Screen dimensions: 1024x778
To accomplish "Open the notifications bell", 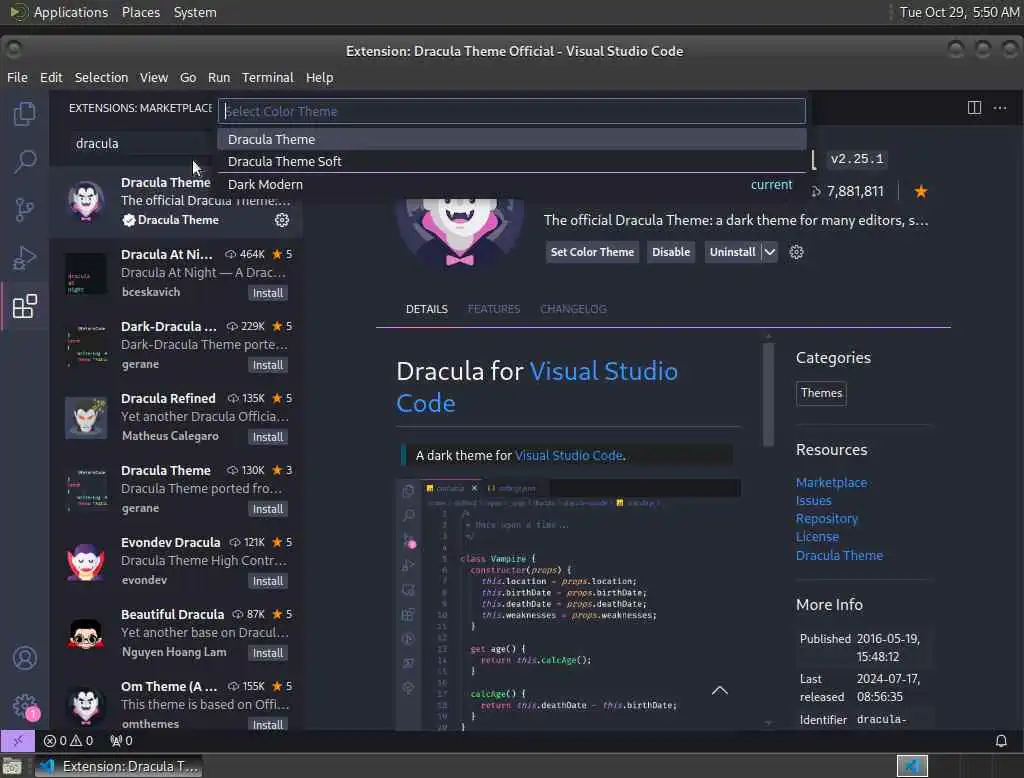I will coord(1000,741).
